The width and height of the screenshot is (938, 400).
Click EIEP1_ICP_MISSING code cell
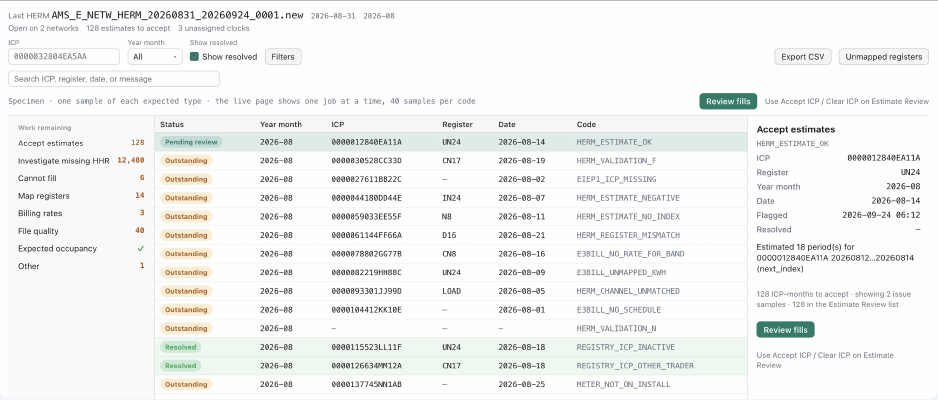click(x=617, y=179)
